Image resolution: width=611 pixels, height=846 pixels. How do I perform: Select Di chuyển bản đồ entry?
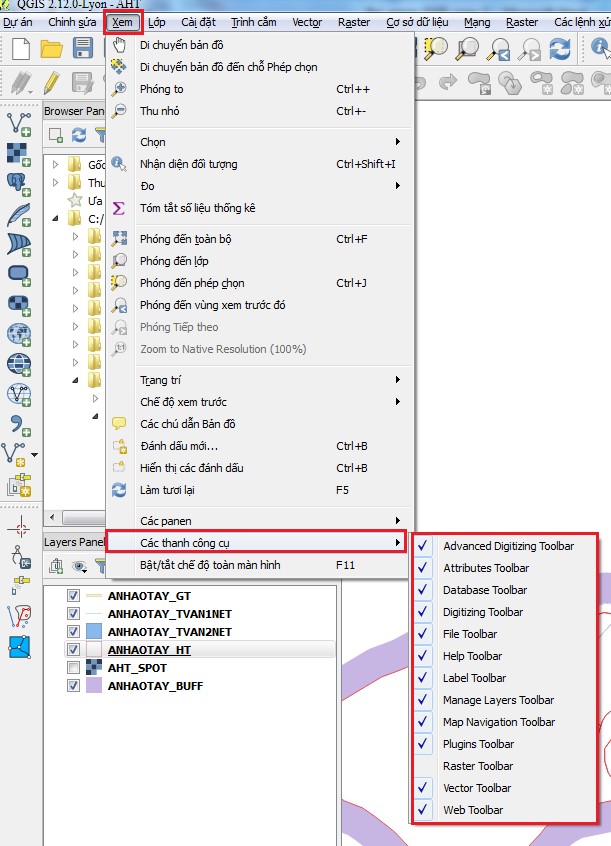260,45
